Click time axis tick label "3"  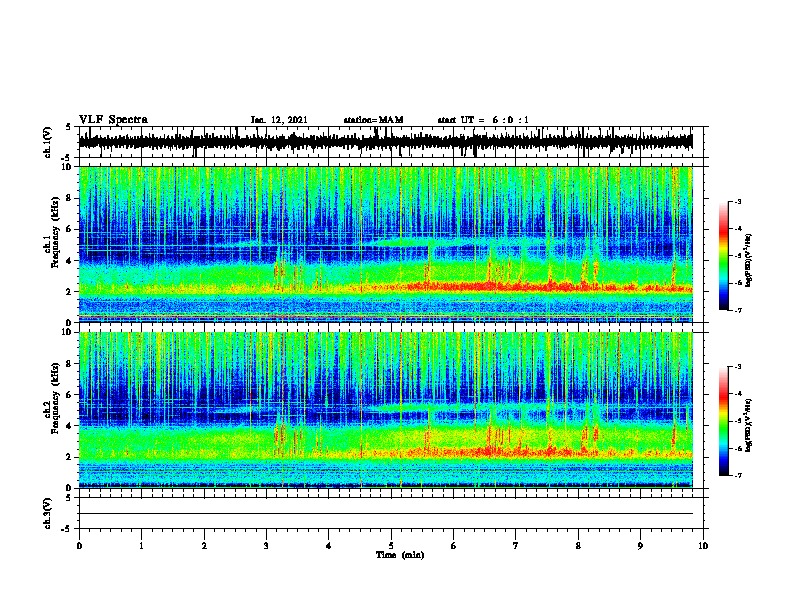pyautogui.click(x=266, y=546)
